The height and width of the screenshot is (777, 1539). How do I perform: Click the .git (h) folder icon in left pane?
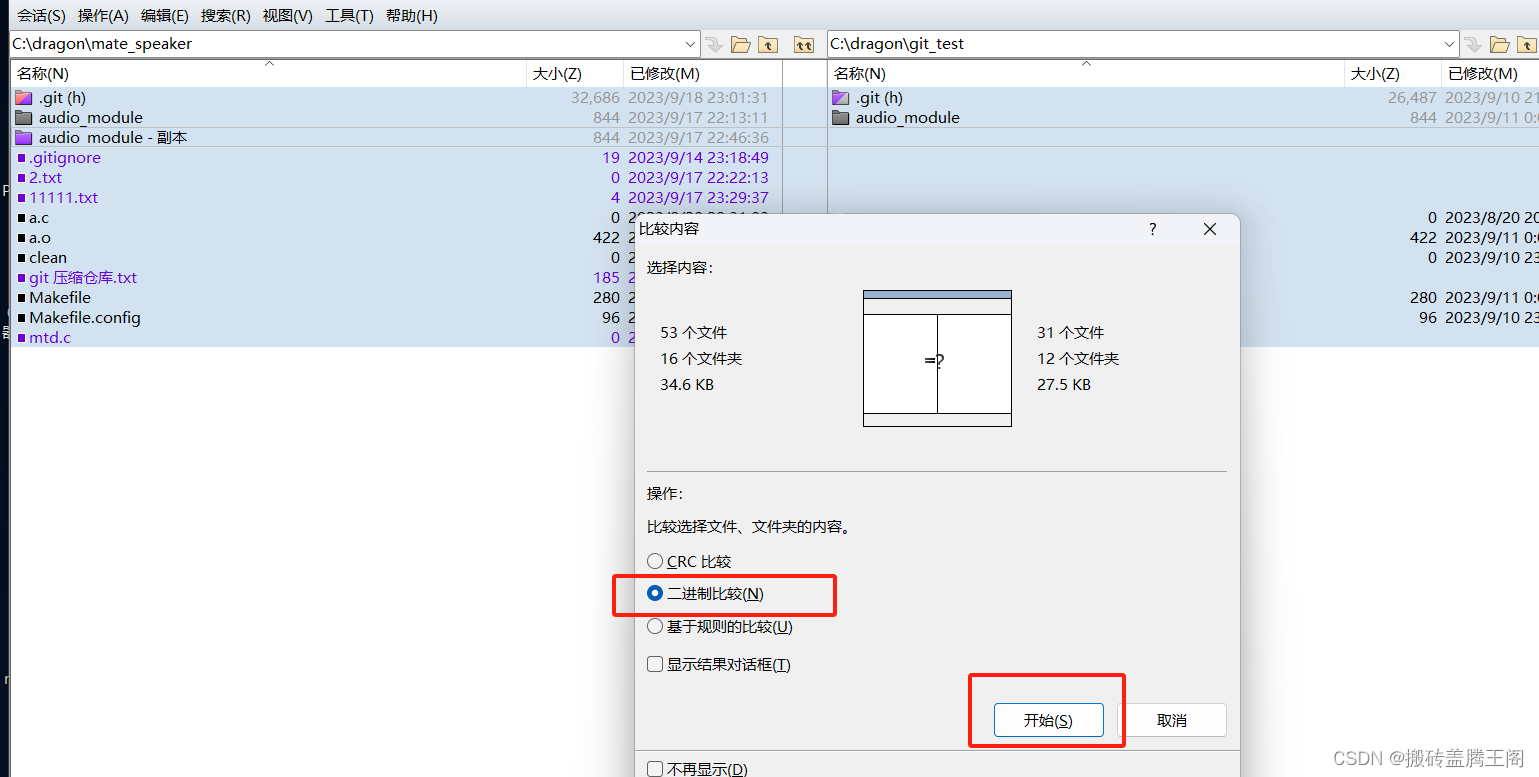(x=23, y=97)
